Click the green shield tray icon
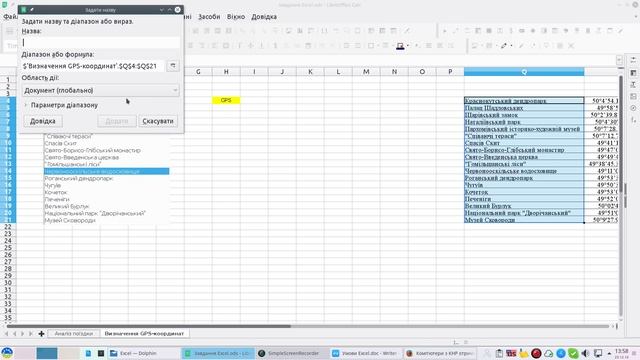 point(573,353)
